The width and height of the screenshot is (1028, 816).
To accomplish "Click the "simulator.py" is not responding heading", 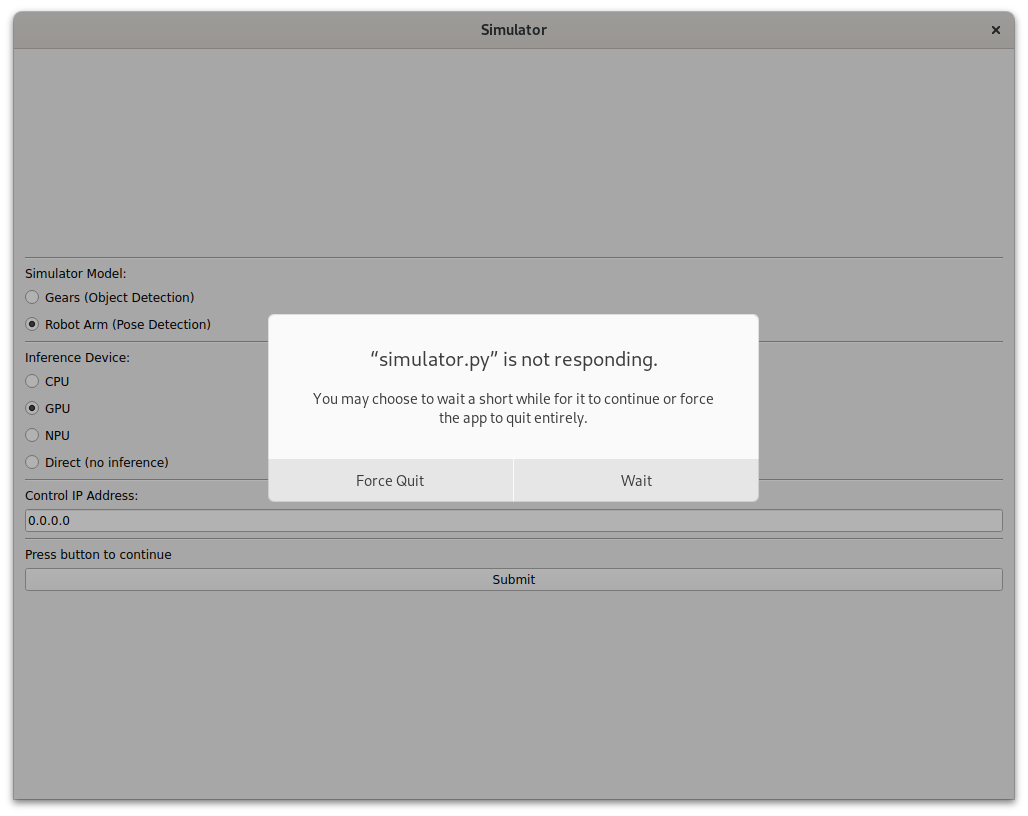I will click(513, 359).
